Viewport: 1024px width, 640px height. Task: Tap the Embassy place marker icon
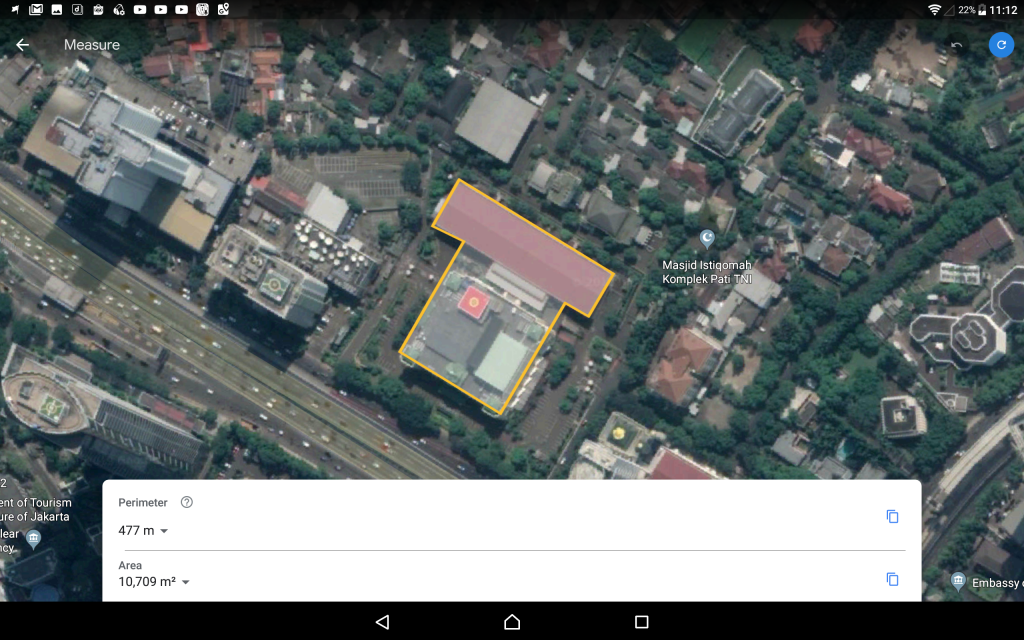[958, 581]
